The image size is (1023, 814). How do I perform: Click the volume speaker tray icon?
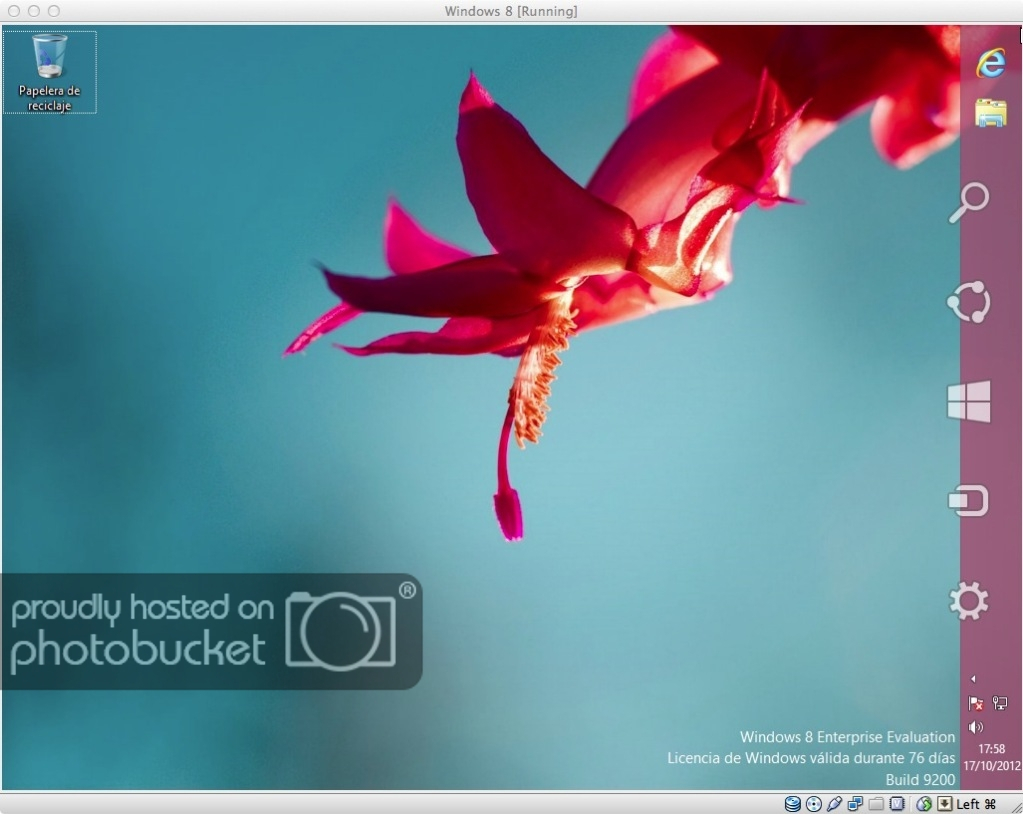pyautogui.click(x=975, y=727)
